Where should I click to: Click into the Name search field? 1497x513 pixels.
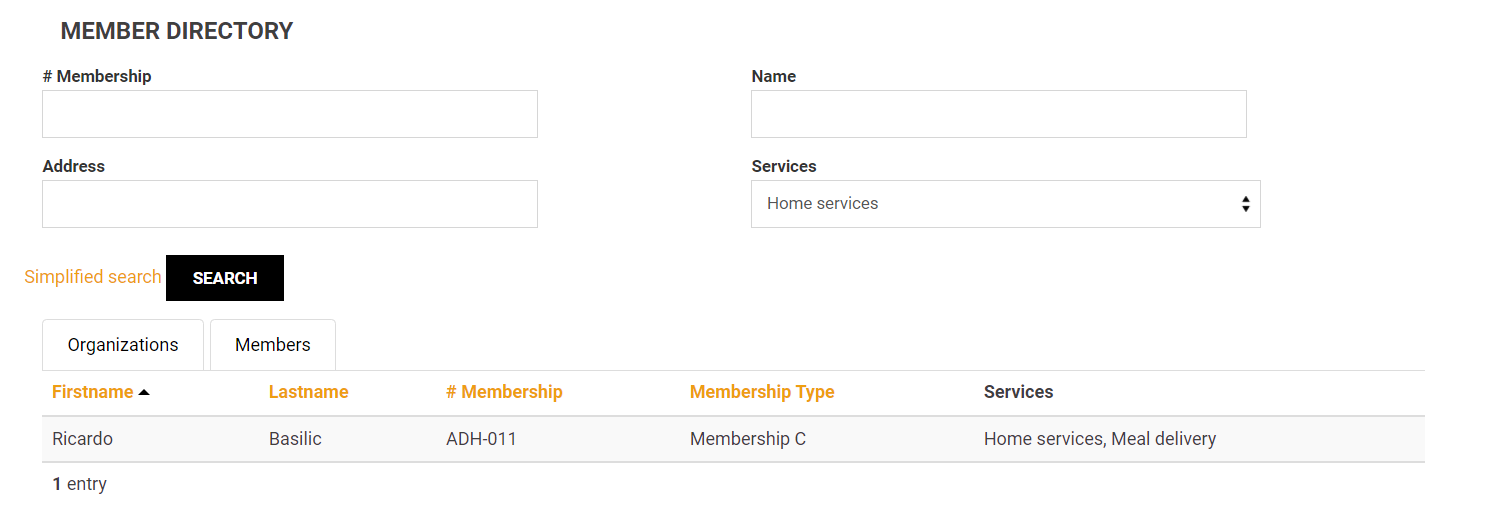[x=998, y=114]
